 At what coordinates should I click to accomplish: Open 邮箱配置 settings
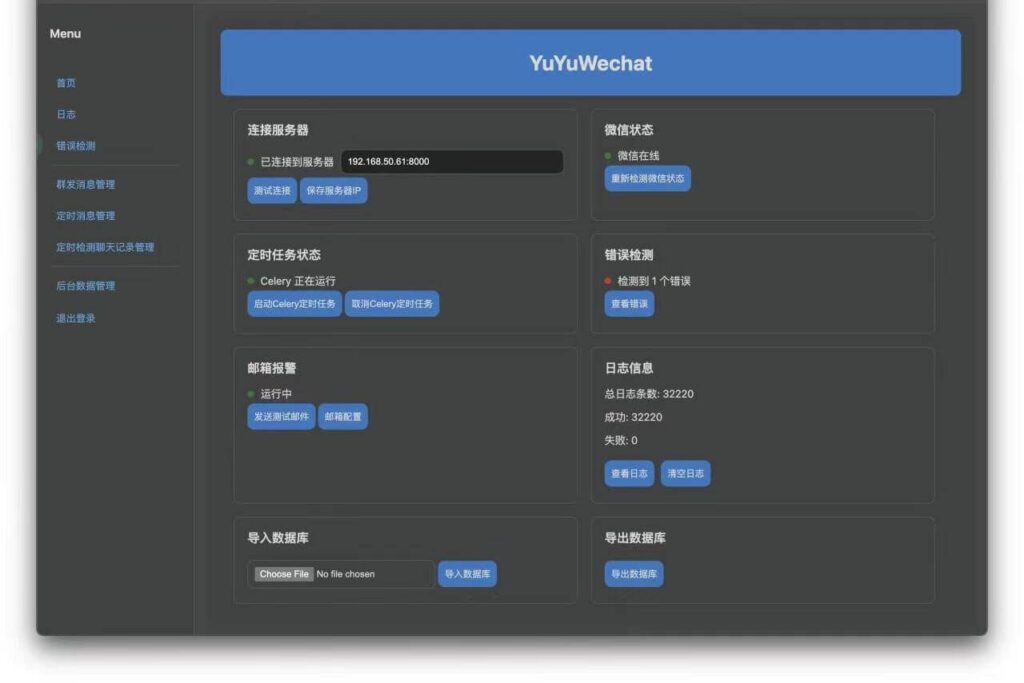[x=343, y=417]
